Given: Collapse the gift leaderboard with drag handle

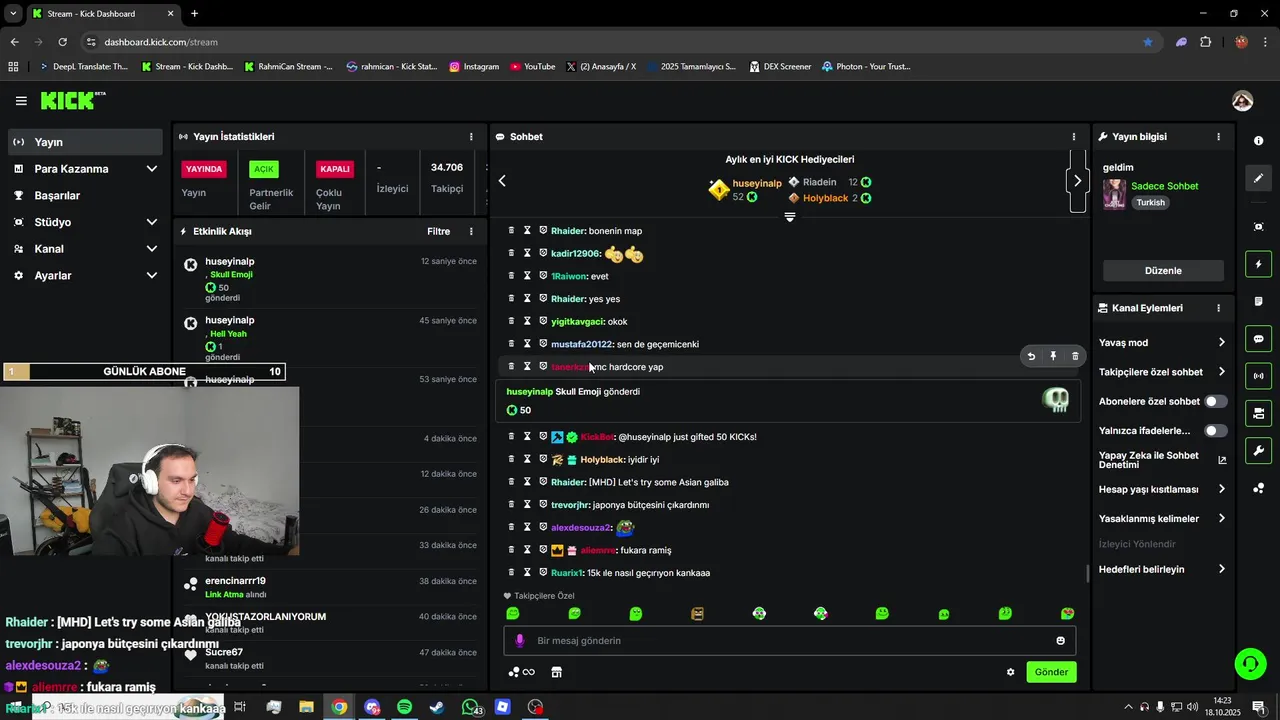Looking at the screenshot, I should (x=790, y=217).
